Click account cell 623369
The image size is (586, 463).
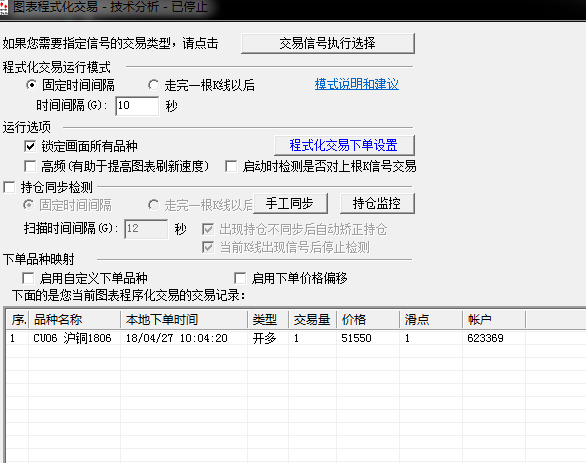tap(485, 338)
